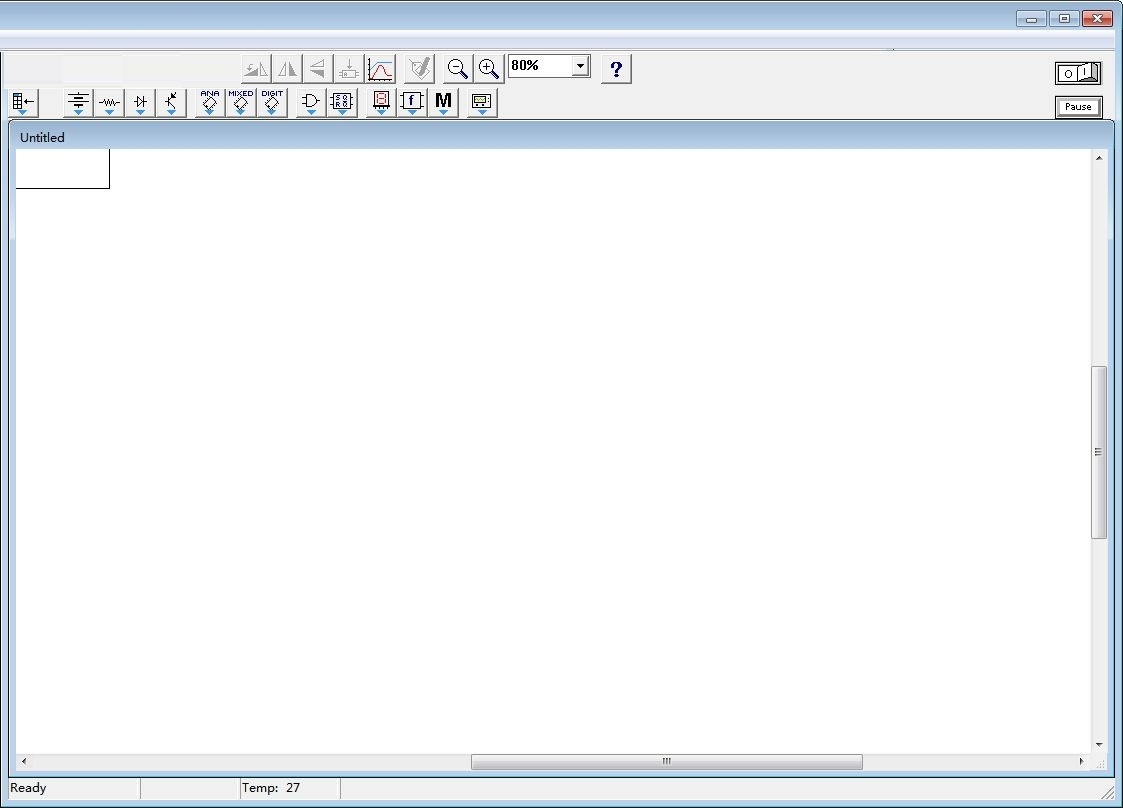Click the zoom out magnifier
The height and width of the screenshot is (808, 1123).
[x=457, y=69]
